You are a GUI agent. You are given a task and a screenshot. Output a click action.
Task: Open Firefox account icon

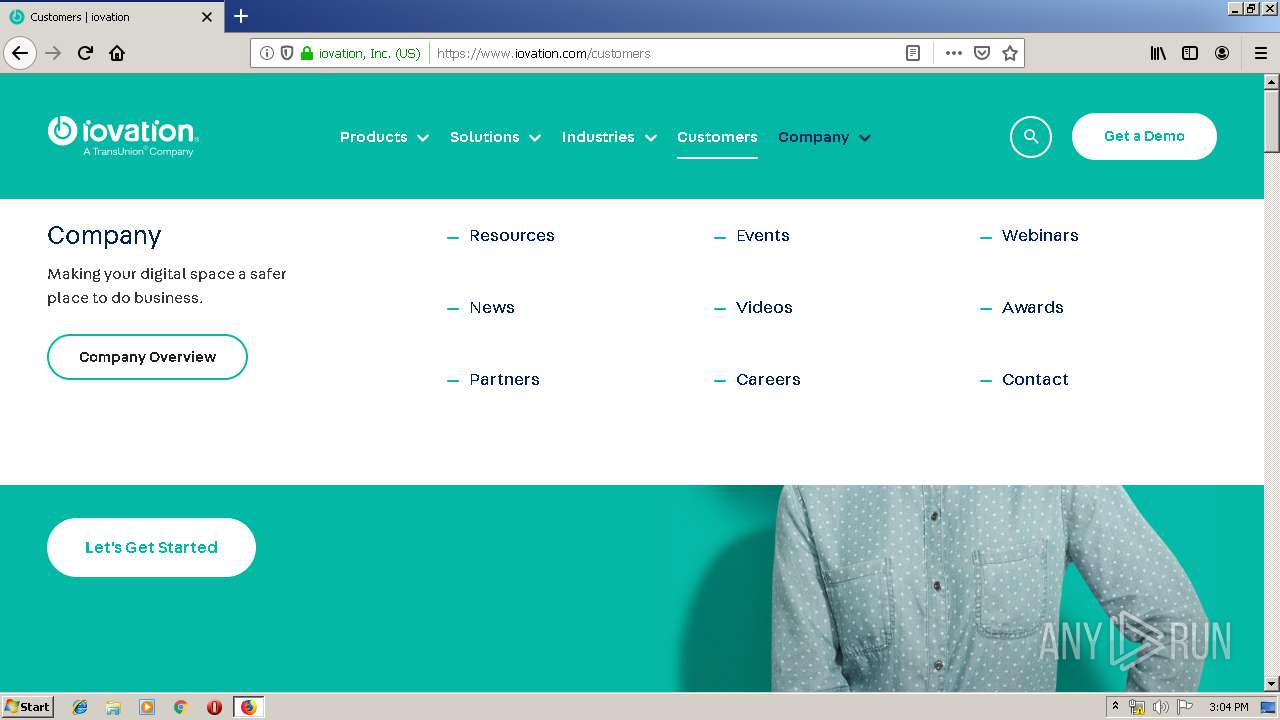tap(1222, 53)
